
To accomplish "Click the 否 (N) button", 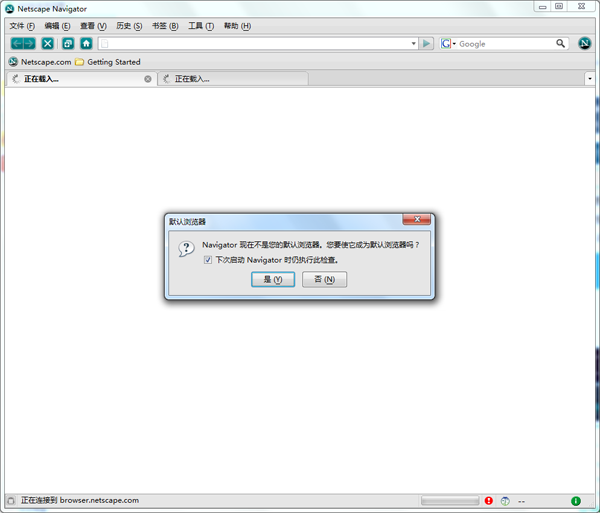I will pos(324,280).
